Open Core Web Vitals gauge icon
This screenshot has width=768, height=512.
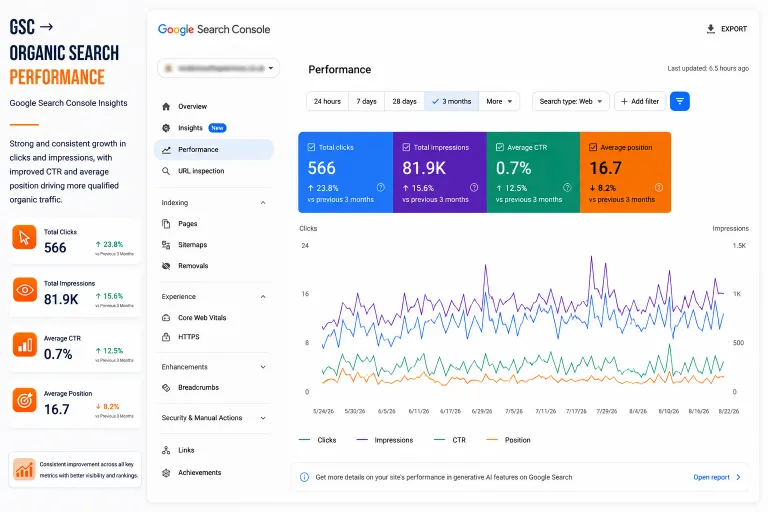tap(166, 317)
